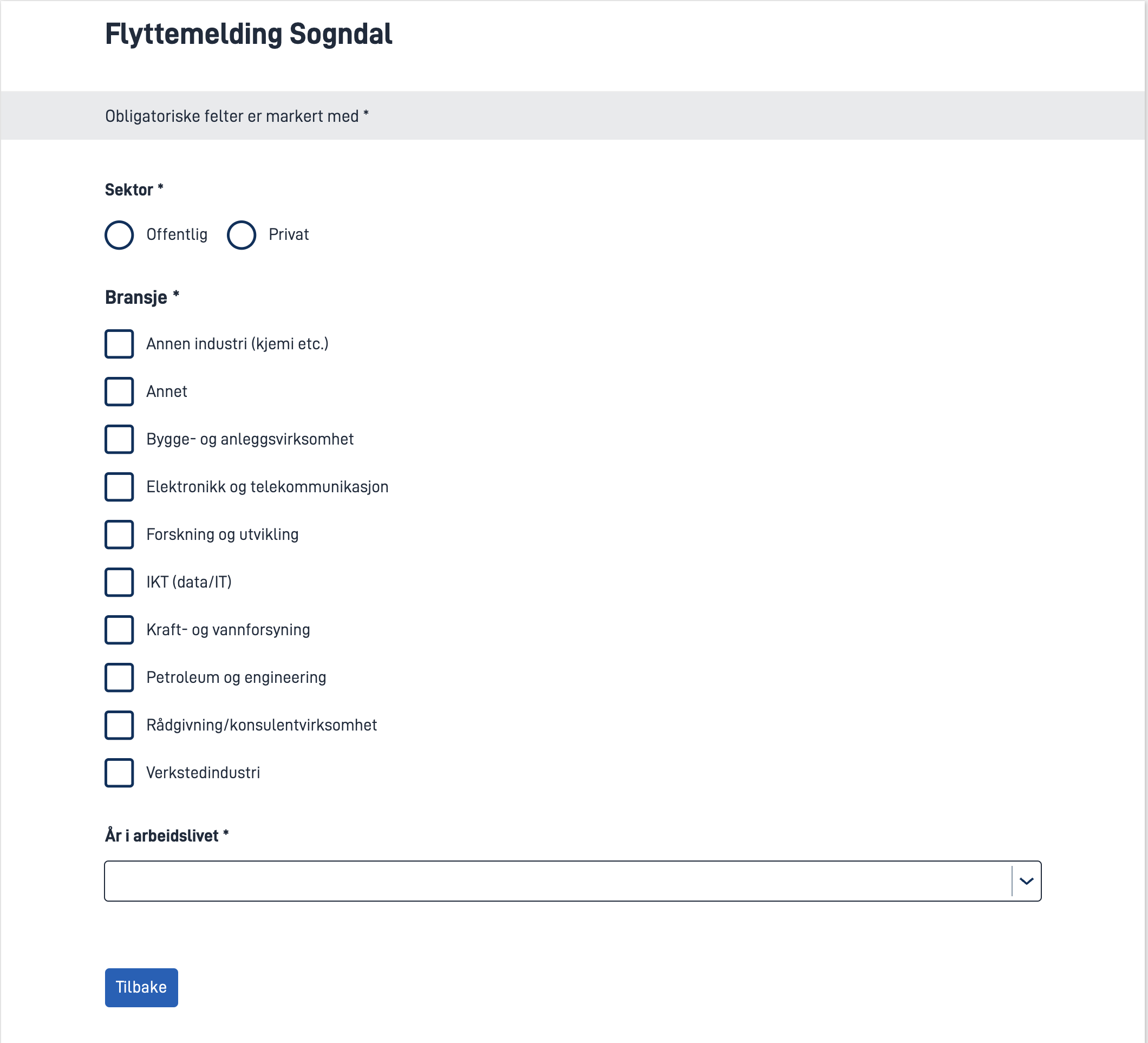The image size is (1148, 1043).
Task: Check Elektronikk og telekommunikasjon
Action: 119,487
